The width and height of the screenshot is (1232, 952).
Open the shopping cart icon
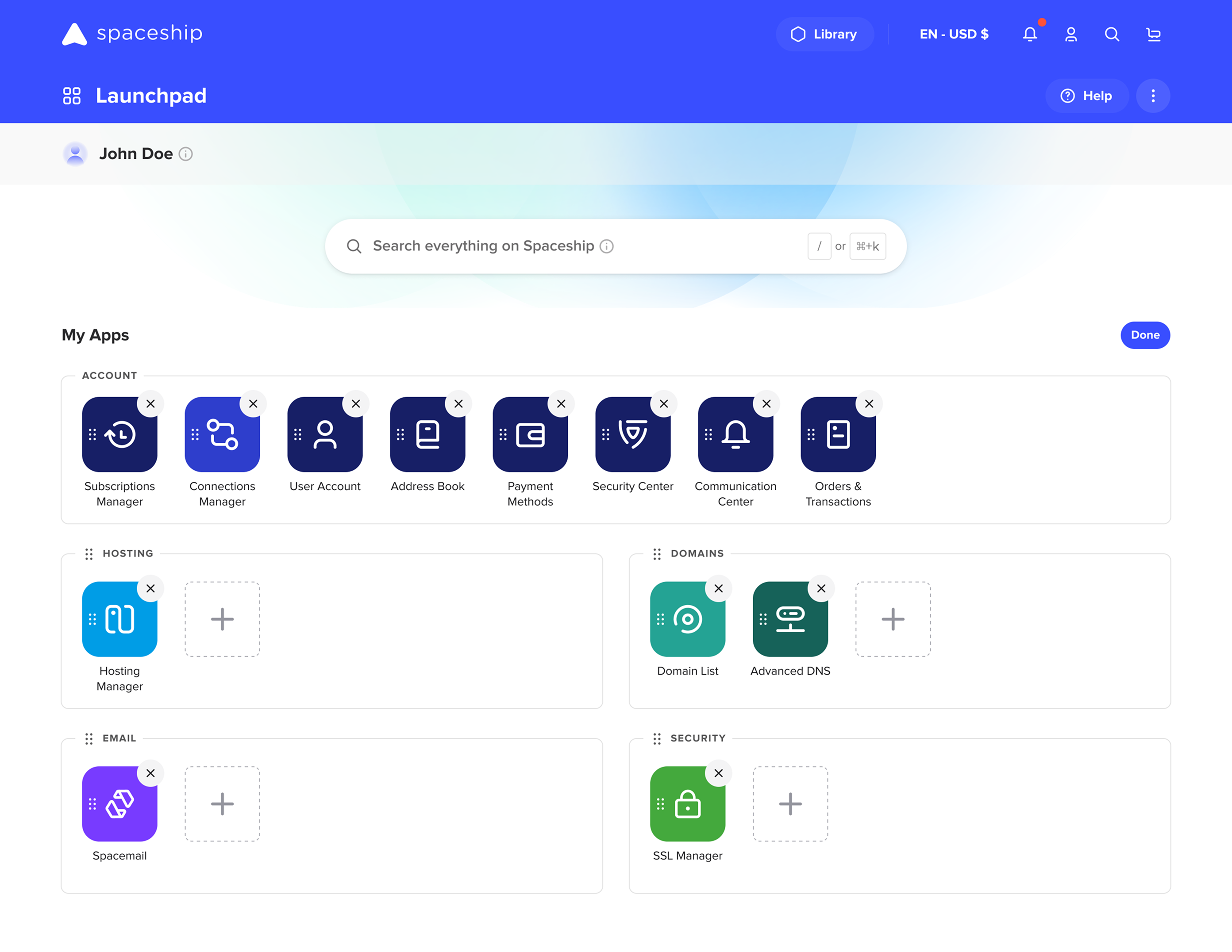(1153, 35)
